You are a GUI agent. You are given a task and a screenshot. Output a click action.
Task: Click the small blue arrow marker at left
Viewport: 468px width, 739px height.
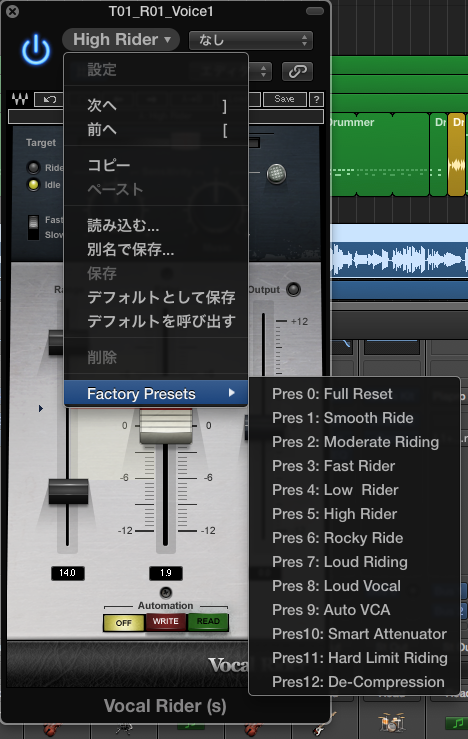(x=41, y=409)
